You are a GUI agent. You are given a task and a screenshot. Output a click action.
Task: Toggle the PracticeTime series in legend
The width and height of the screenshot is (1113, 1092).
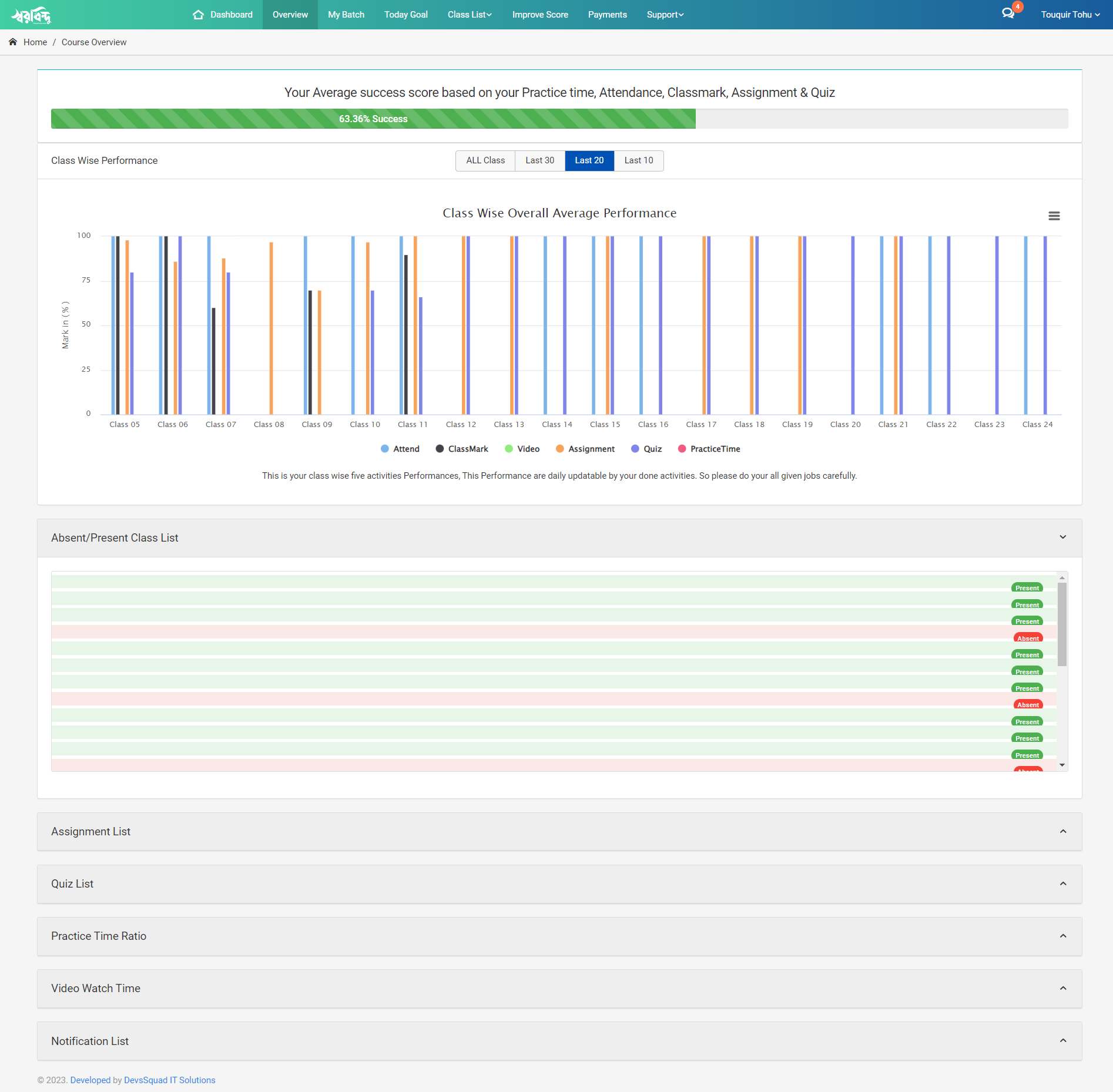(x=709, y=449)
